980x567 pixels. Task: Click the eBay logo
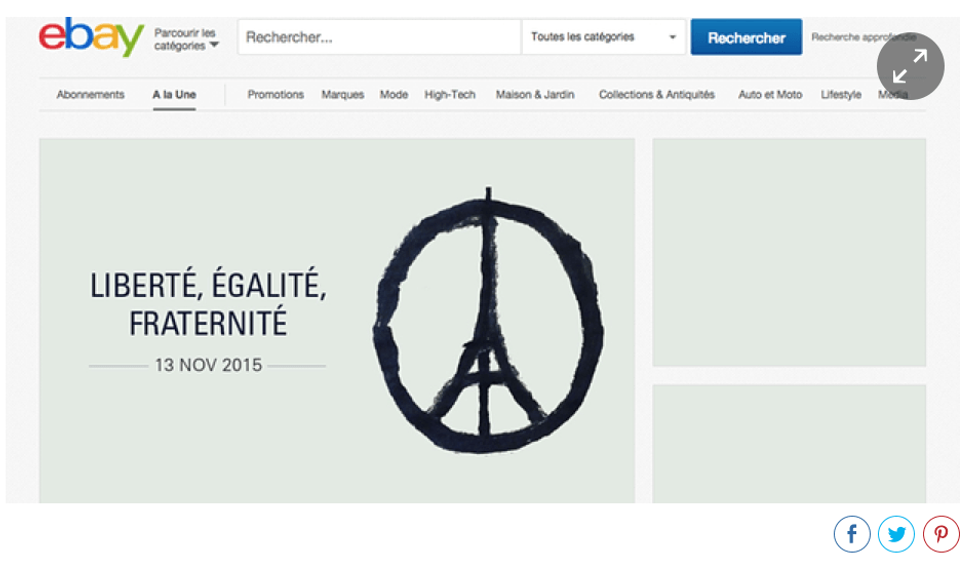click(91, 37)
